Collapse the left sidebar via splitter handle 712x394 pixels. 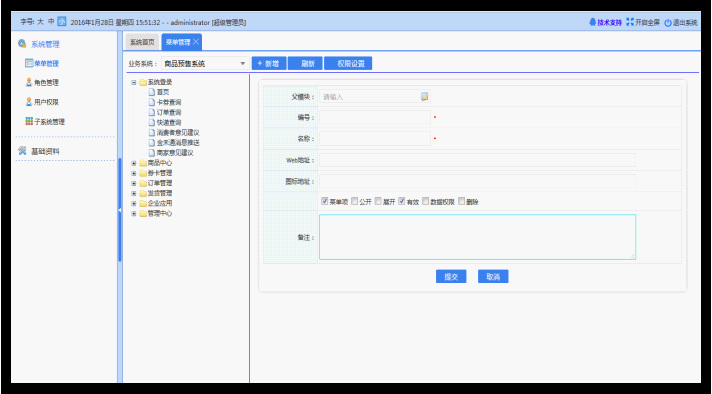[x=120, y=210]
